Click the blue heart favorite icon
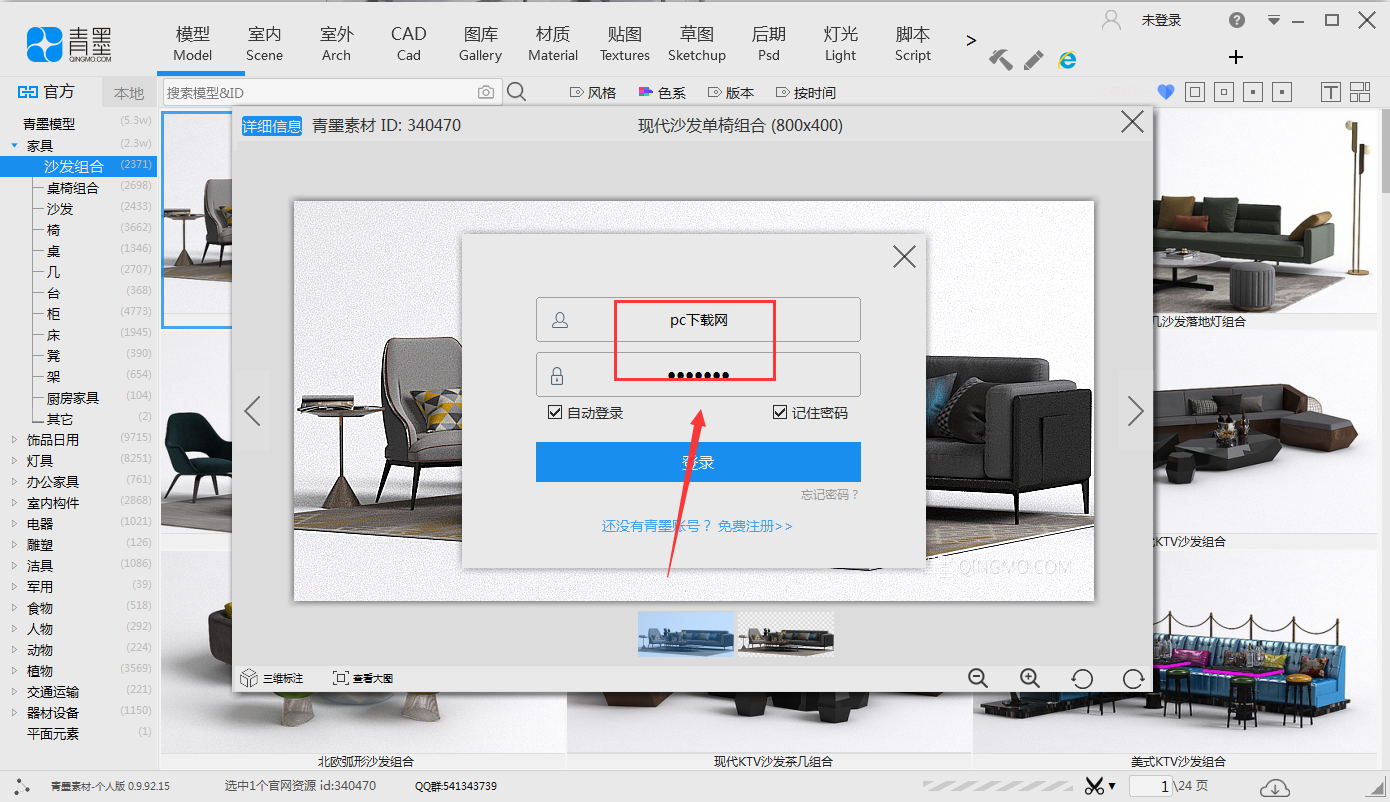 (x=1166, y=91)
